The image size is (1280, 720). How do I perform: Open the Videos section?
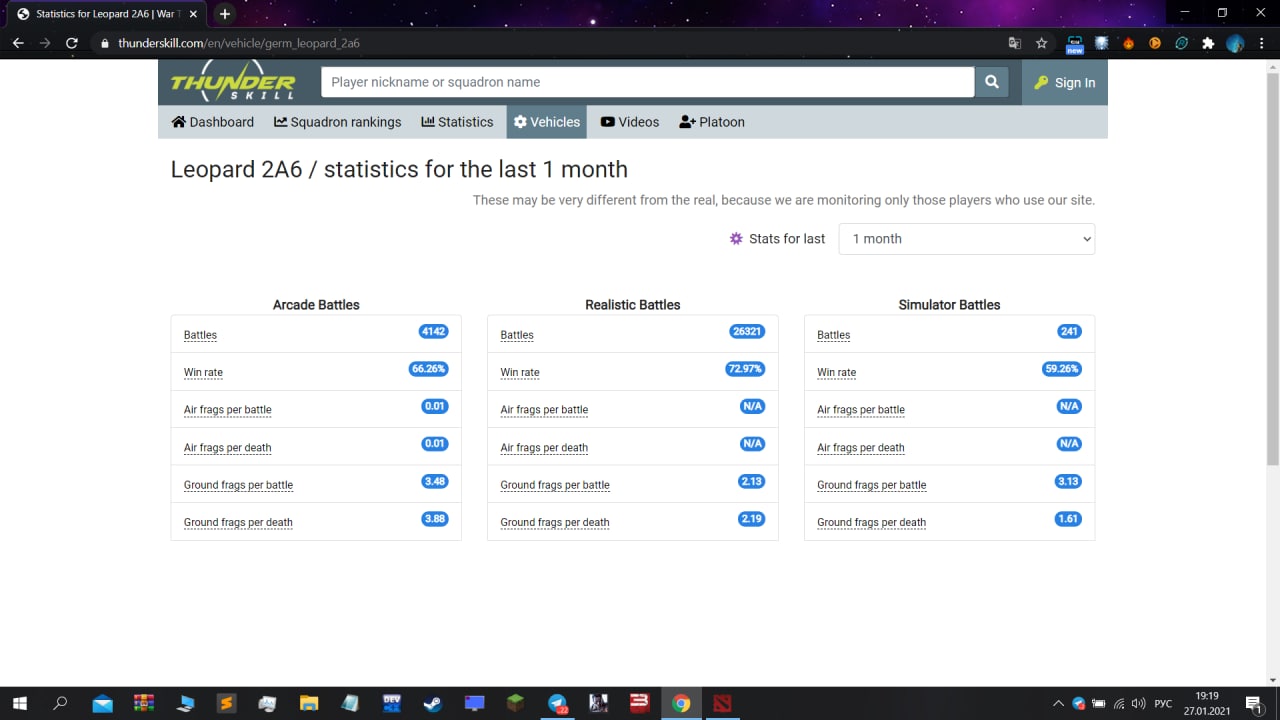(x=630, y=122)
